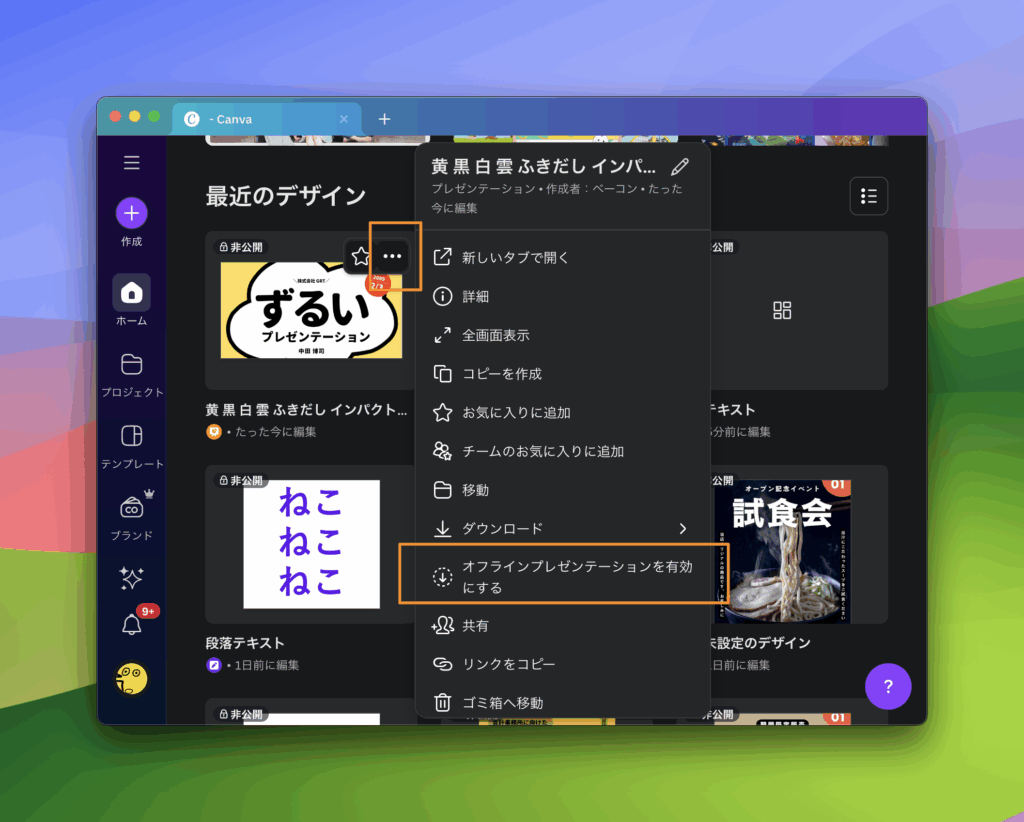Click the purple help question button
The width and height of the screenshot is (1024, 822).
tap(888, 687)
